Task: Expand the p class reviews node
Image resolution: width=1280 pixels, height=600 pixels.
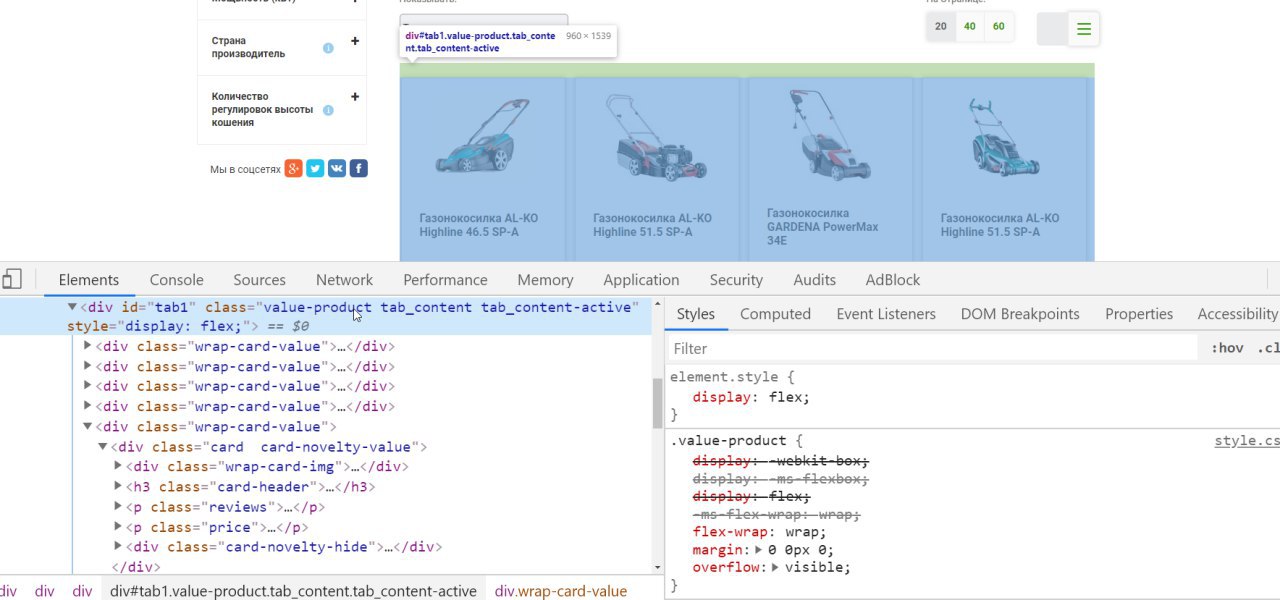Action: pos(118,506)
